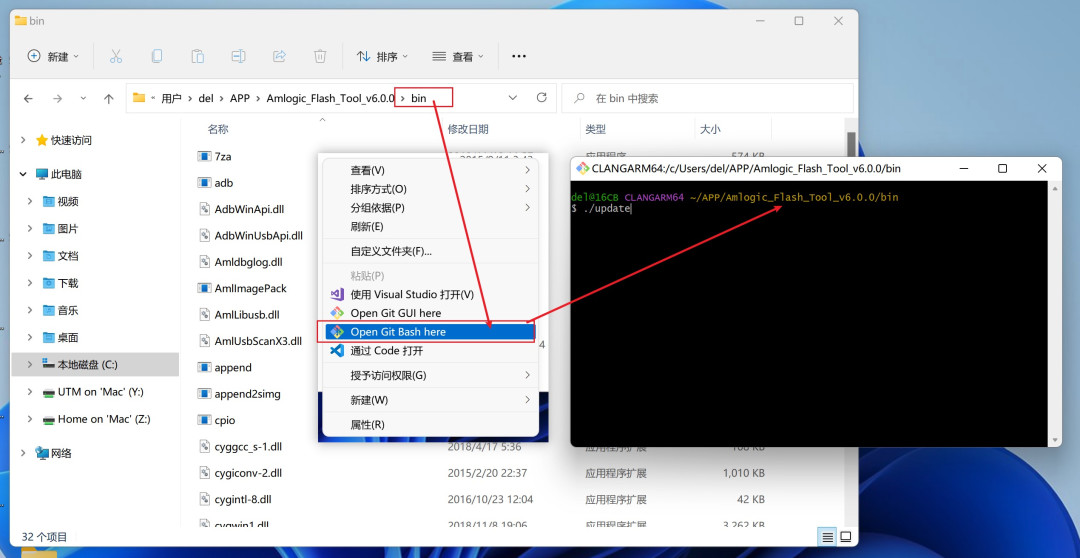The height and width of the screenshot is (558, 1080).
Task: Click the Share icon in toolbar
Action: point(280,56)
